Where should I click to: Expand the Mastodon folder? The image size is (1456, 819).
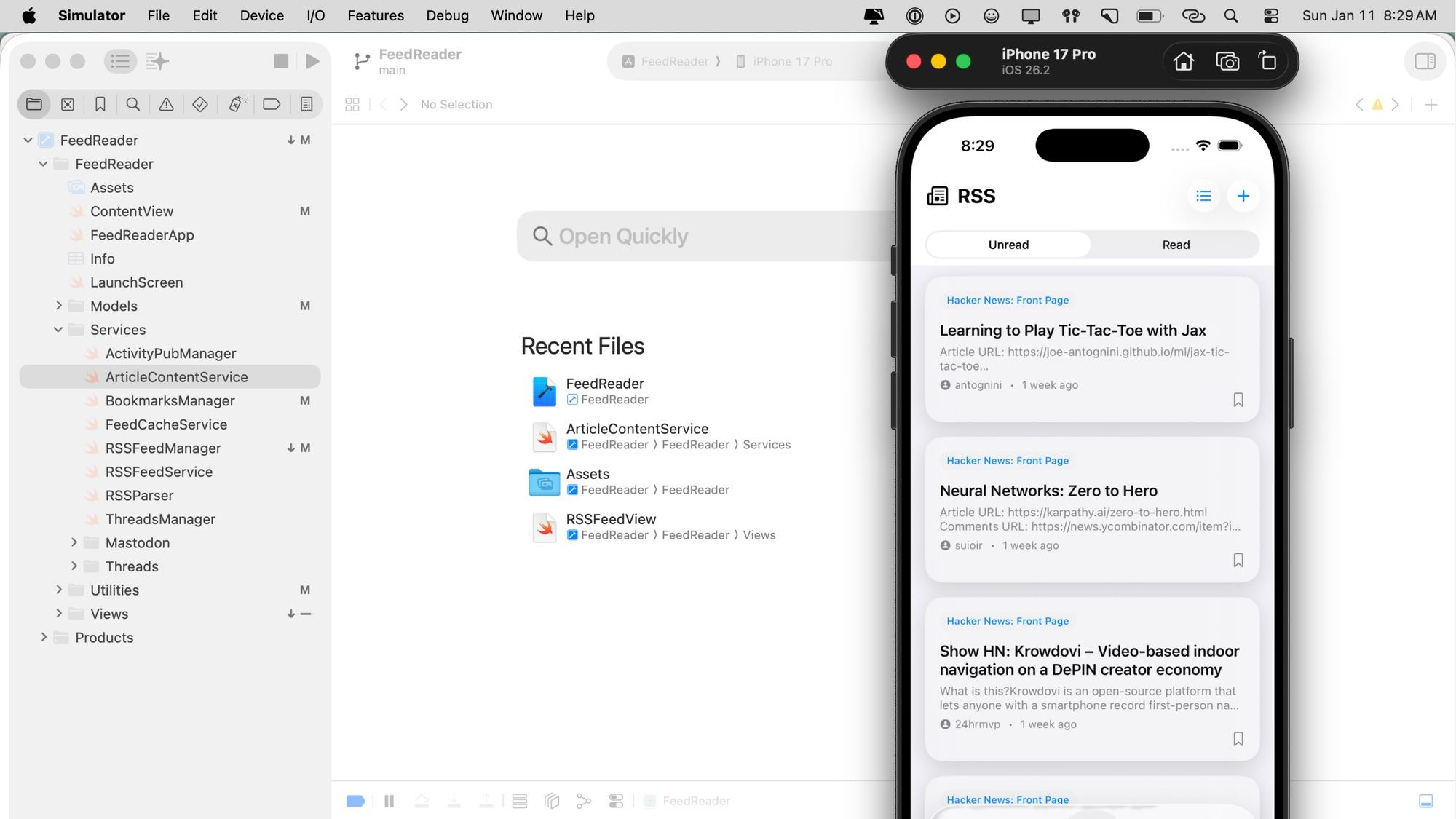tap(74, 543)
